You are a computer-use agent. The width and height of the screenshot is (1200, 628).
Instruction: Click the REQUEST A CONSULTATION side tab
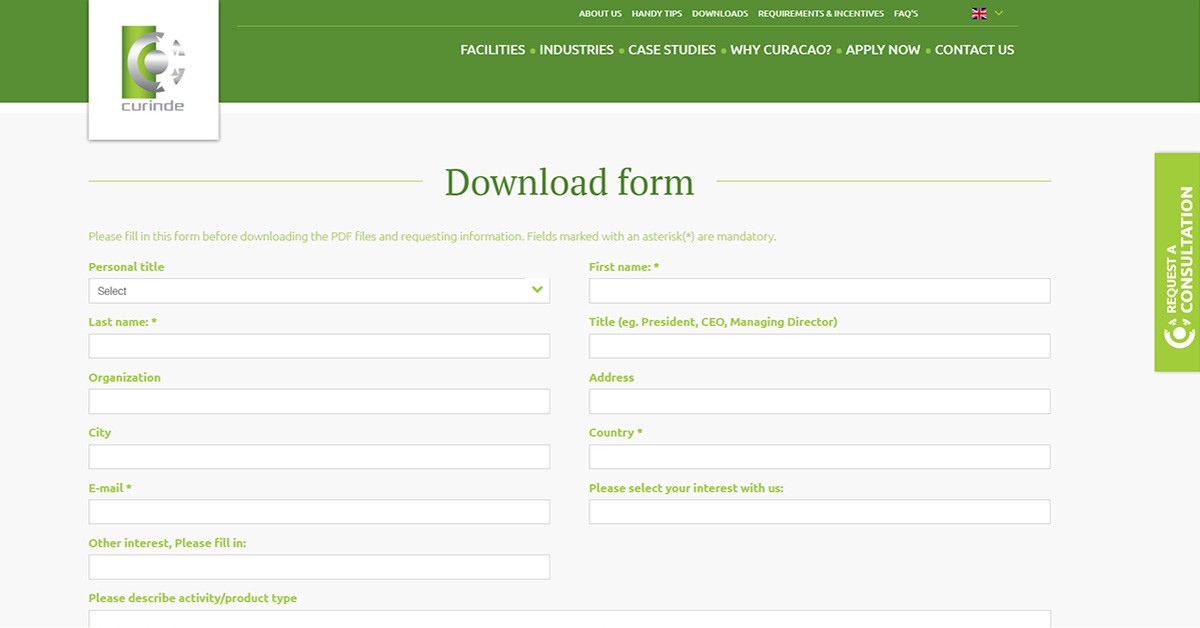click(x=1178, y=250)
